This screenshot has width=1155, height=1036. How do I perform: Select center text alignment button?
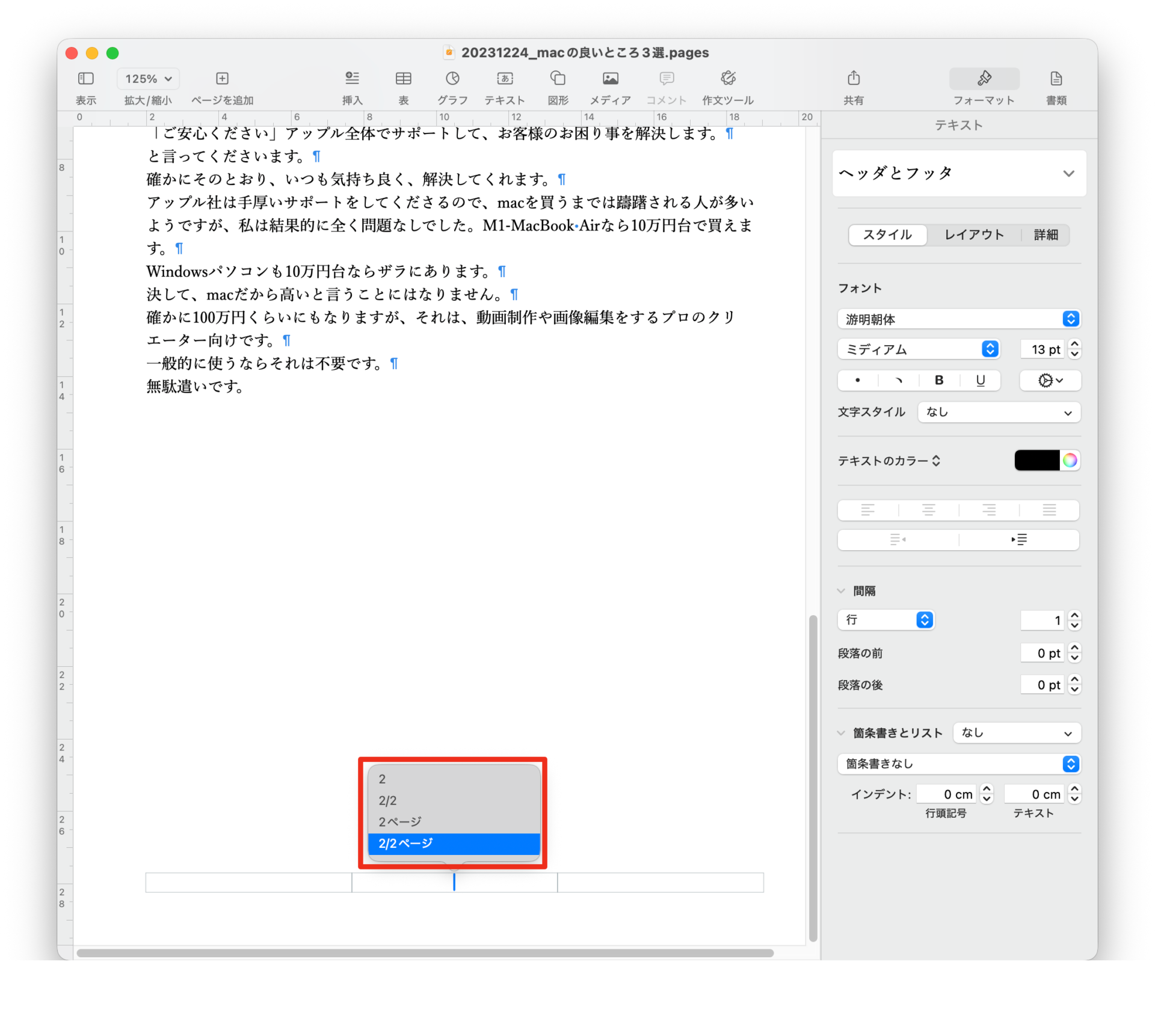[928, 510]
